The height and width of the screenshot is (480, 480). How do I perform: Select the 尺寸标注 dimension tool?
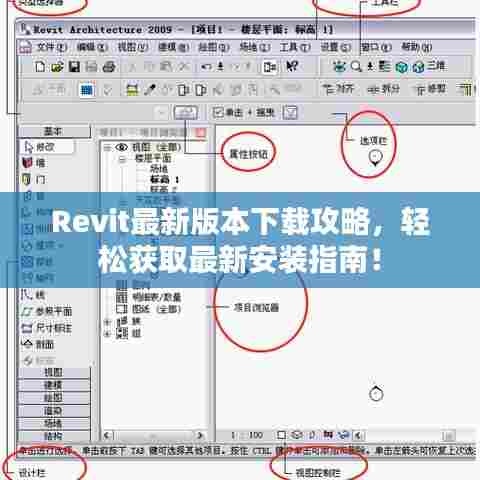coord(46,328)
